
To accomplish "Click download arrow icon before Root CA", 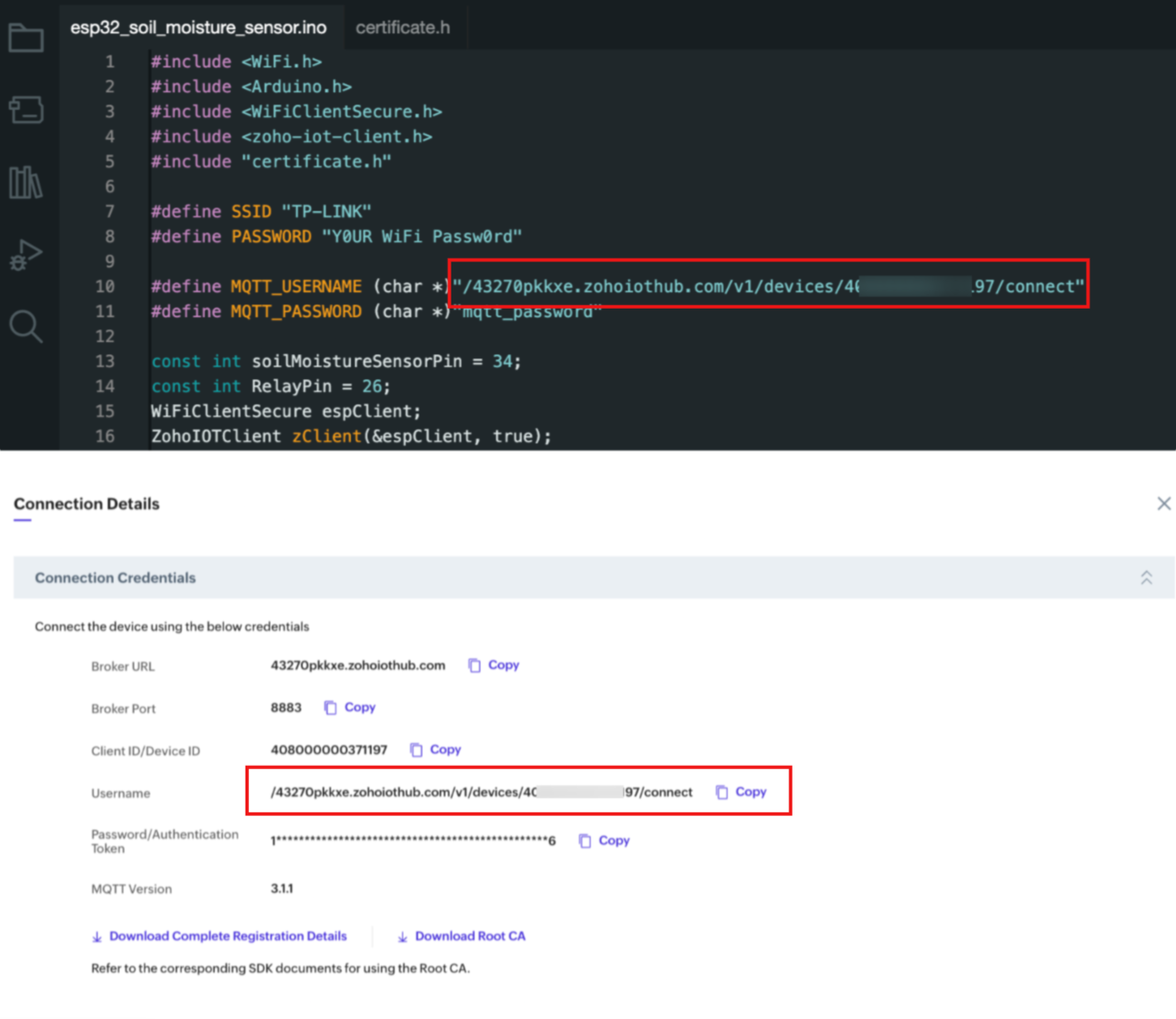I will [403, 937].
